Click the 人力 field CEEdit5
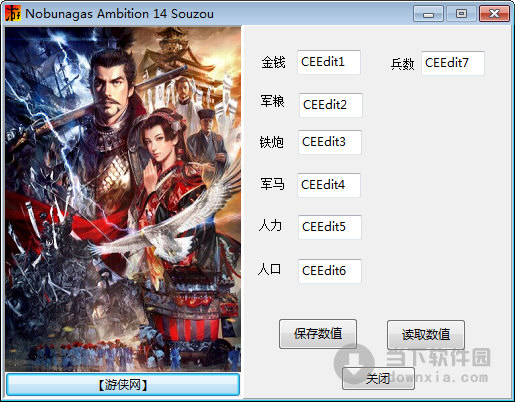 click(x=330, y=227)
